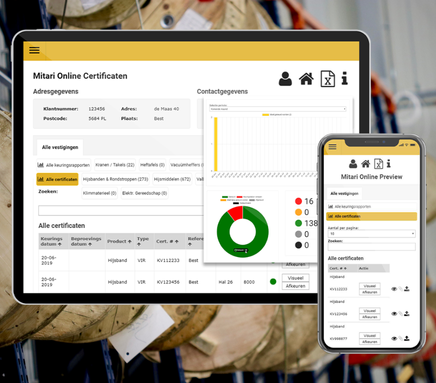Open the user profile icon on the tablet

[285, 79]
